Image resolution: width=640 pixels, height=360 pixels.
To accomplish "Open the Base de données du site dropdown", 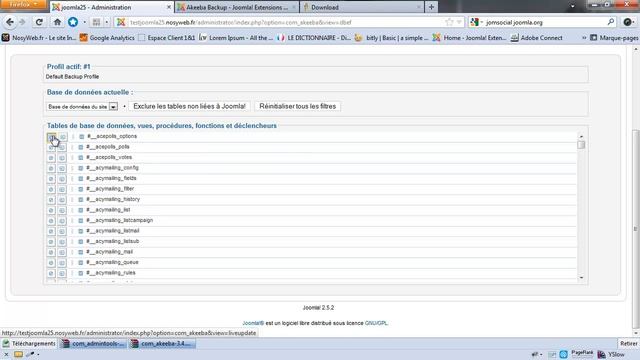I will coord(82,107).
